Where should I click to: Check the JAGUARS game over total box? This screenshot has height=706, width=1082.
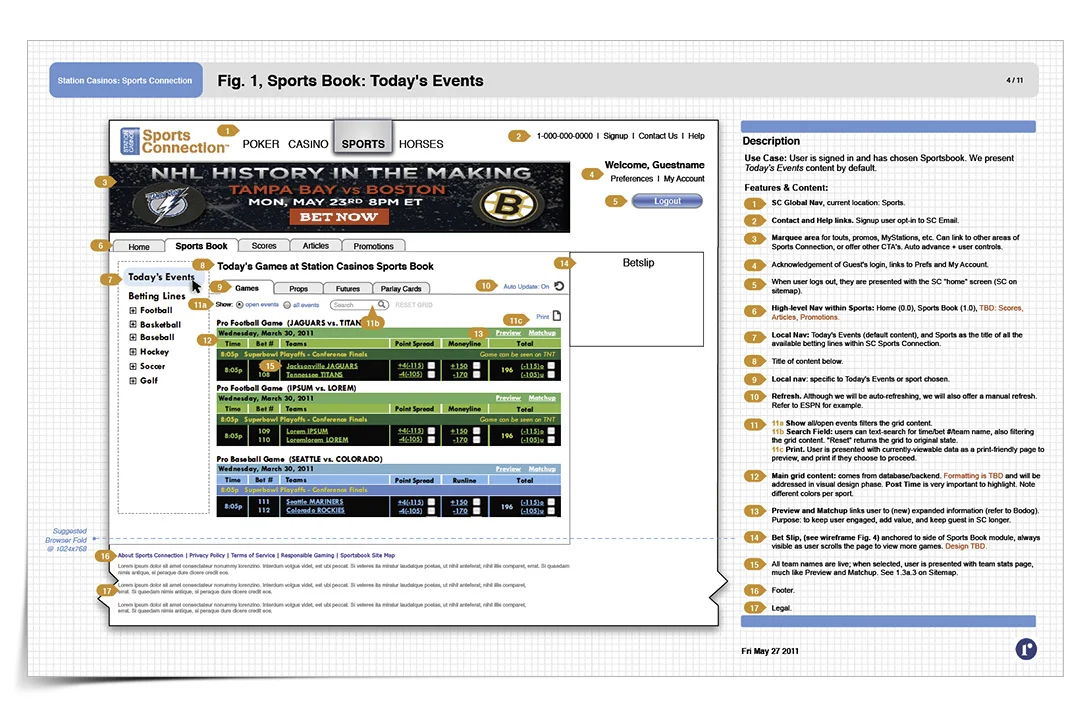551,366
